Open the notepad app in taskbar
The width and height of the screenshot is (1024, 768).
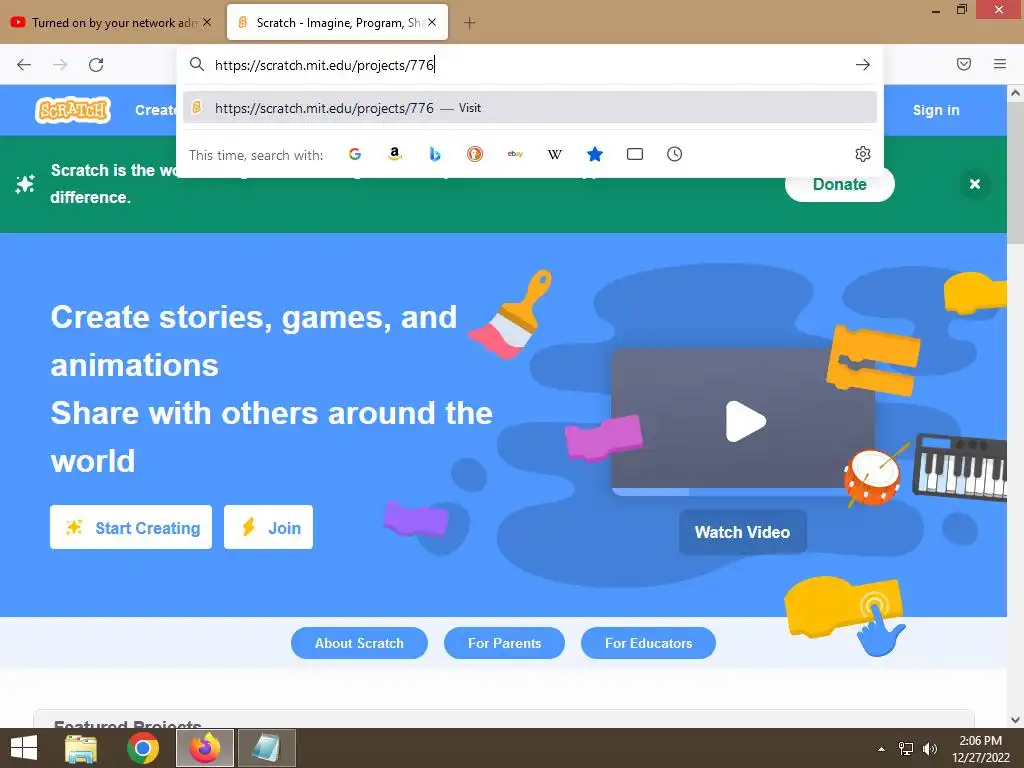(266, 748)
